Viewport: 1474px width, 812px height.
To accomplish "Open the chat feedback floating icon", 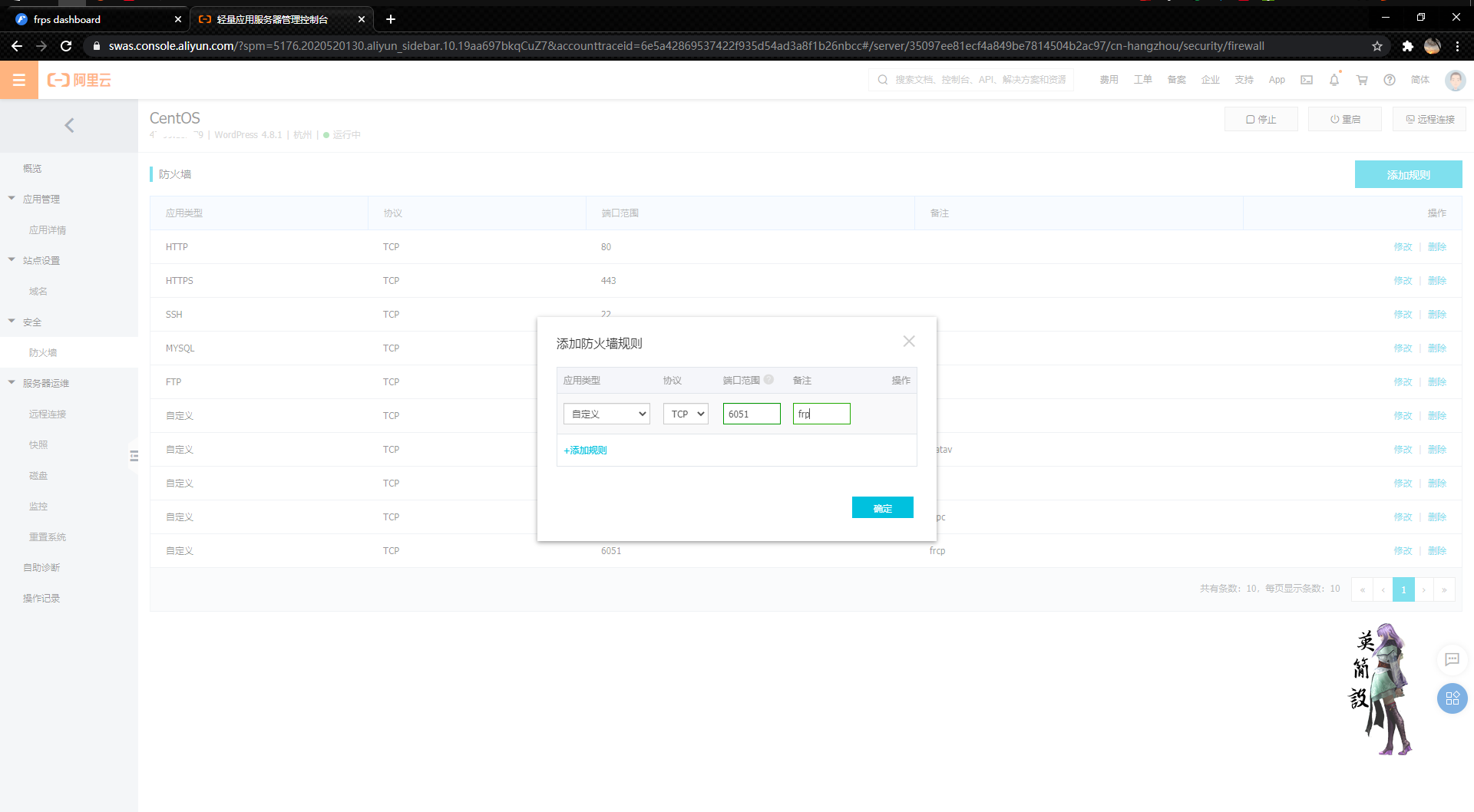I will coord(1452,659).
